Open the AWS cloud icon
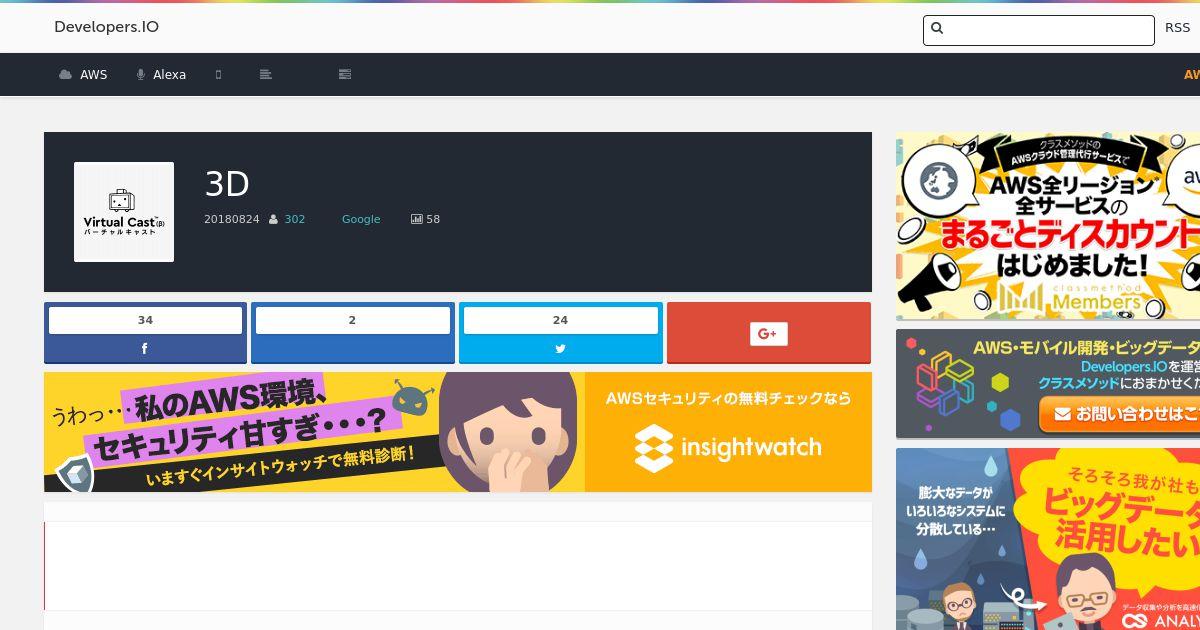Image resolution: width=1200 pixels, height=630 pixels. (66, 75)
